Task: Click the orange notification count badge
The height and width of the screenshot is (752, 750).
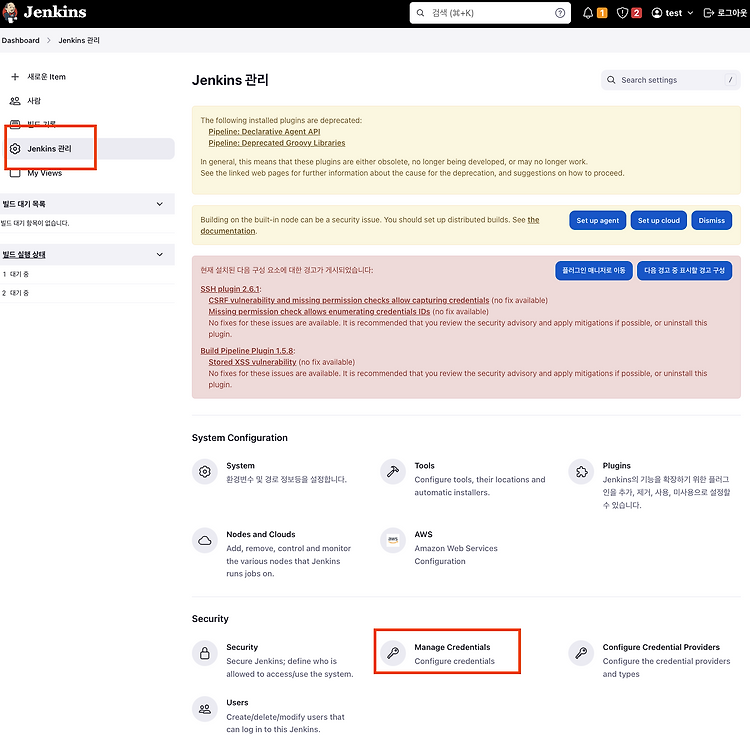Action: (602, 13)
